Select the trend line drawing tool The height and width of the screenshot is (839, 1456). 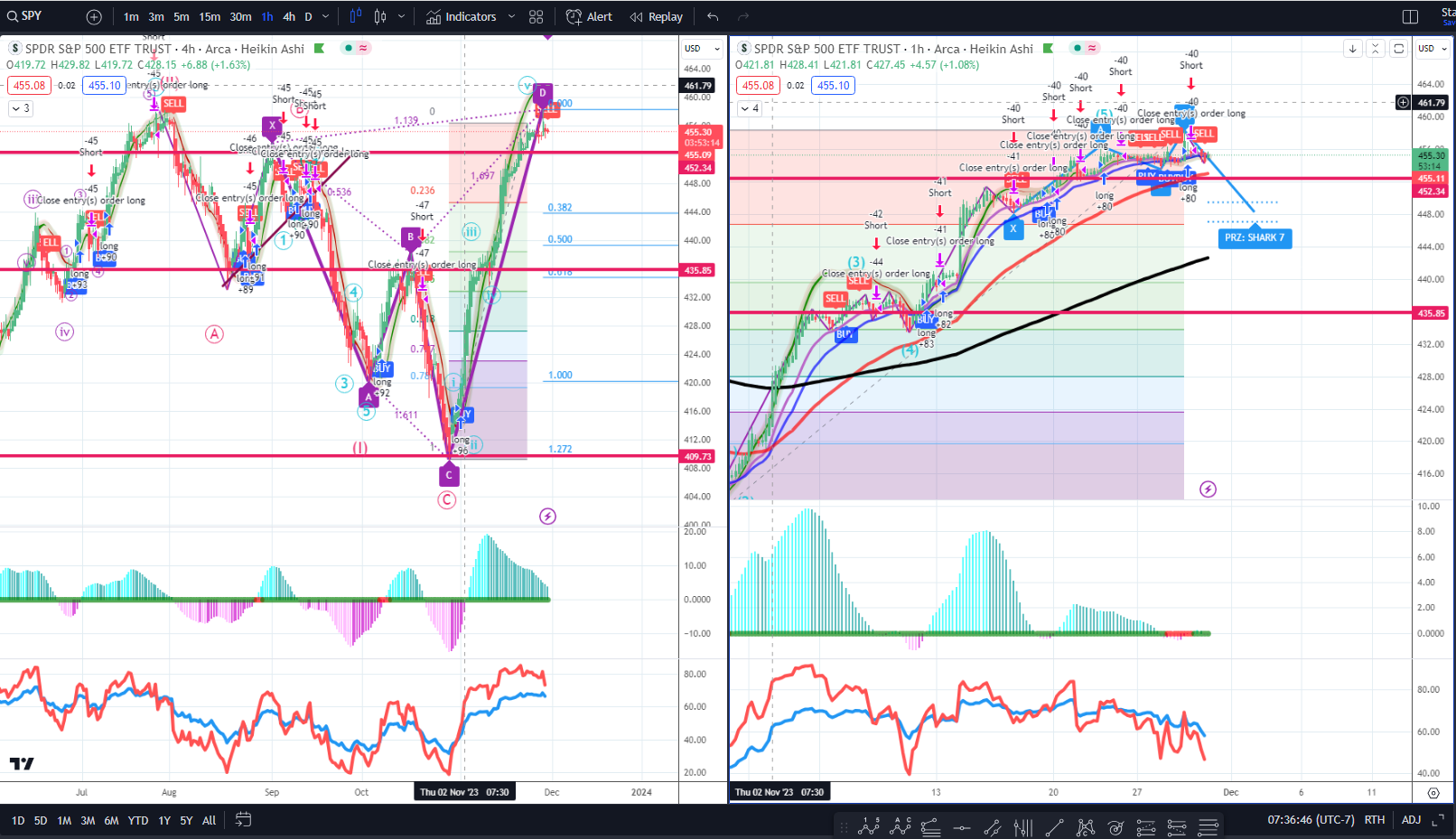(1054, 826)
